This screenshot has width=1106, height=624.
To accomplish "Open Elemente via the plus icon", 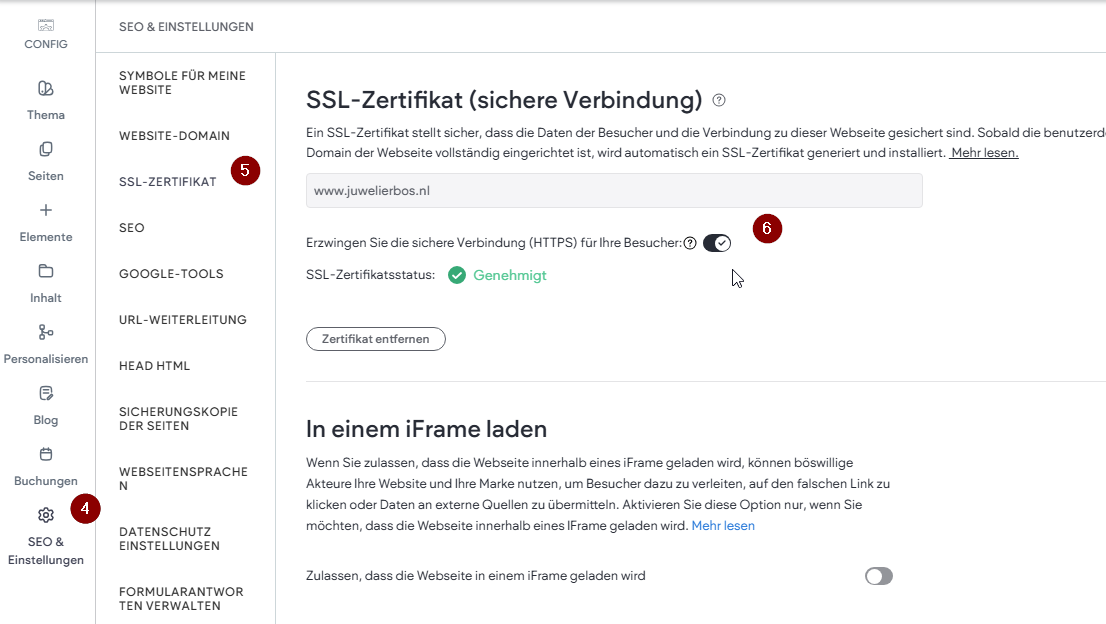I will pyautogui.click(x=46, y=210).
